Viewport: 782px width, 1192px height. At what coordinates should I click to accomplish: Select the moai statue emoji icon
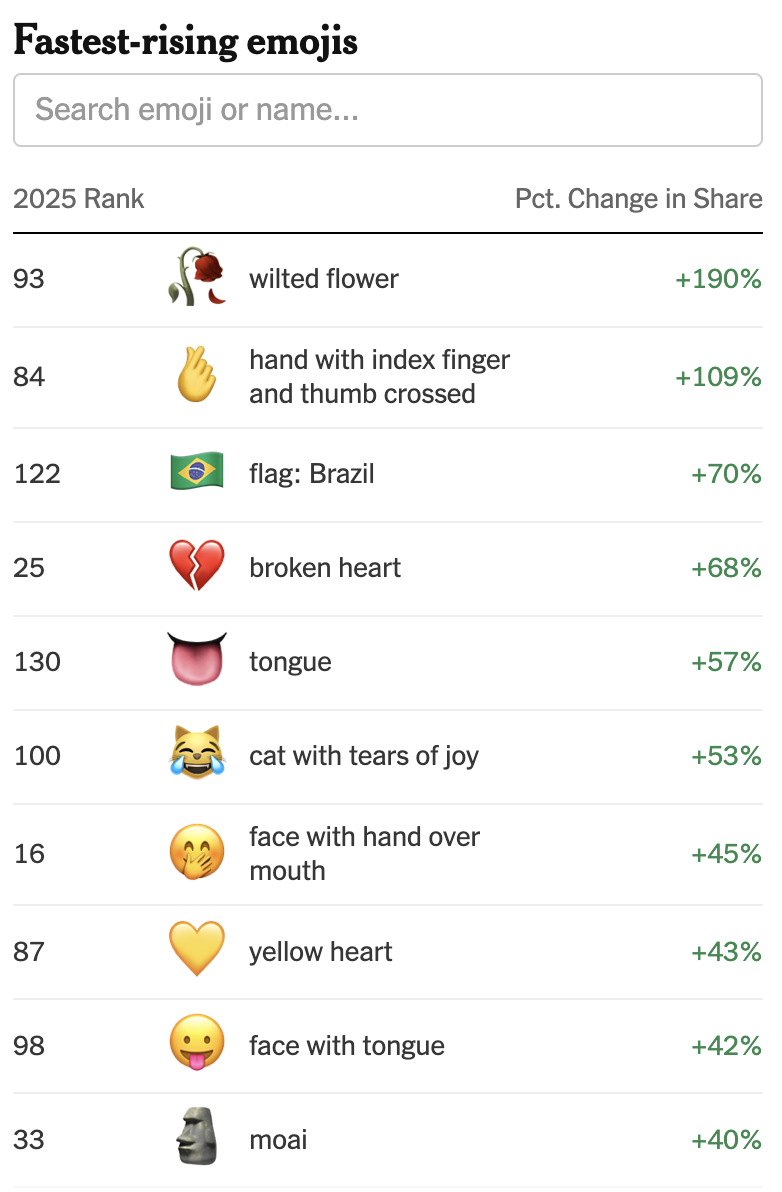click(x=197, y=1137)
